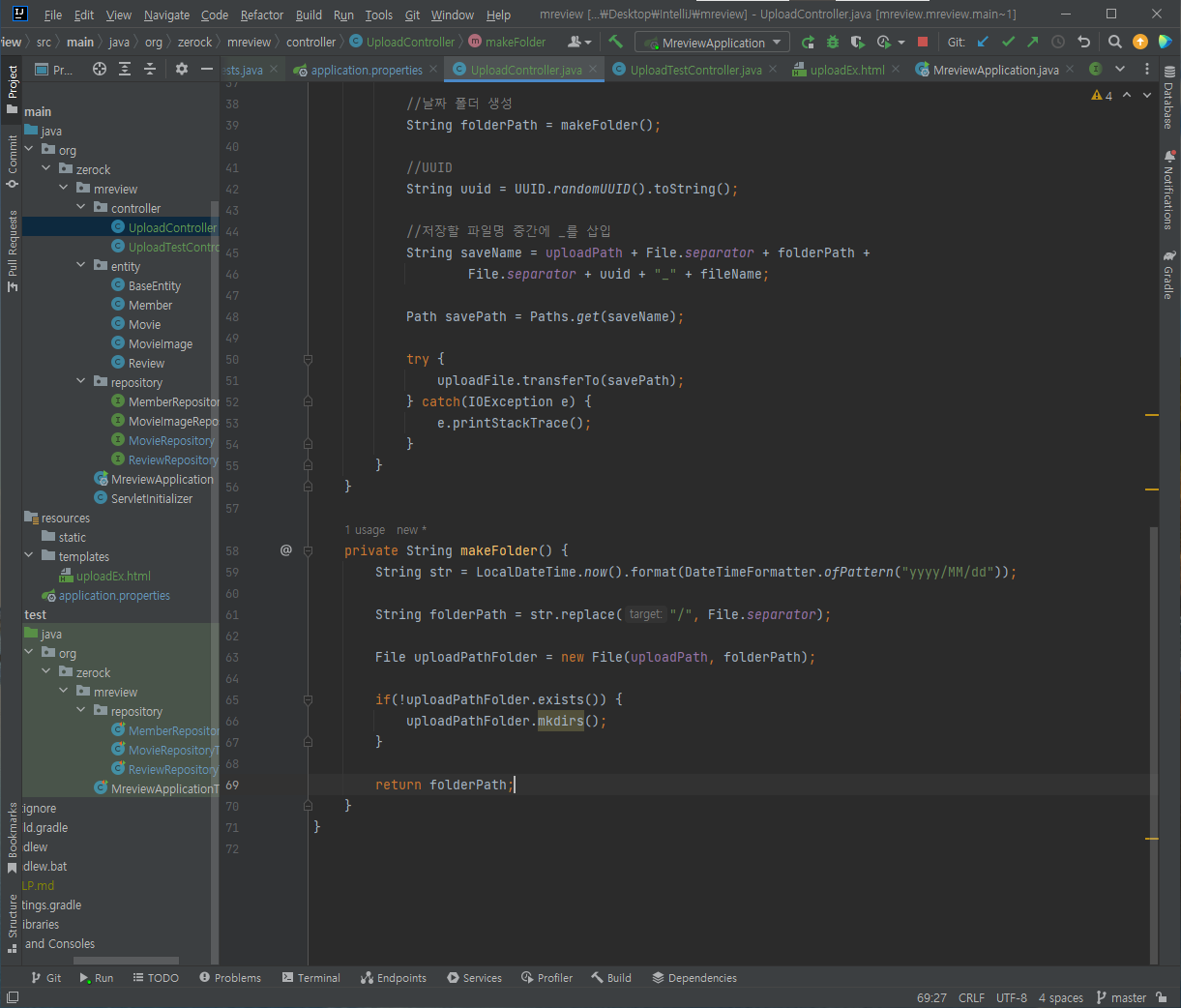Fold the try block at line 50
Image resolution: width=1181 pixels, height=1008 pixels.
[x=308, y=359]
